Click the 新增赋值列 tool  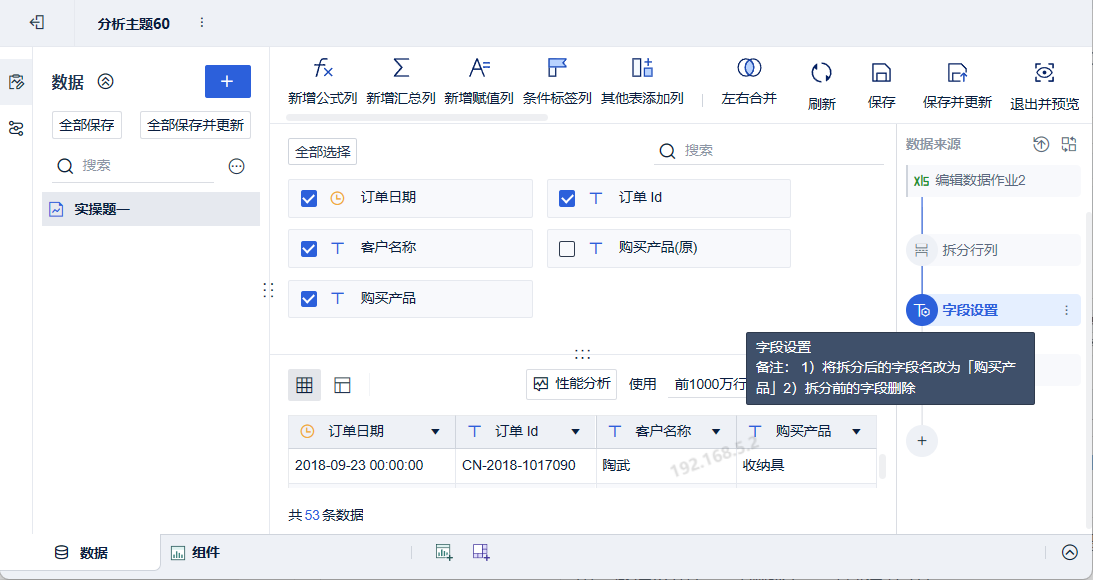click(x=479, y=82)
